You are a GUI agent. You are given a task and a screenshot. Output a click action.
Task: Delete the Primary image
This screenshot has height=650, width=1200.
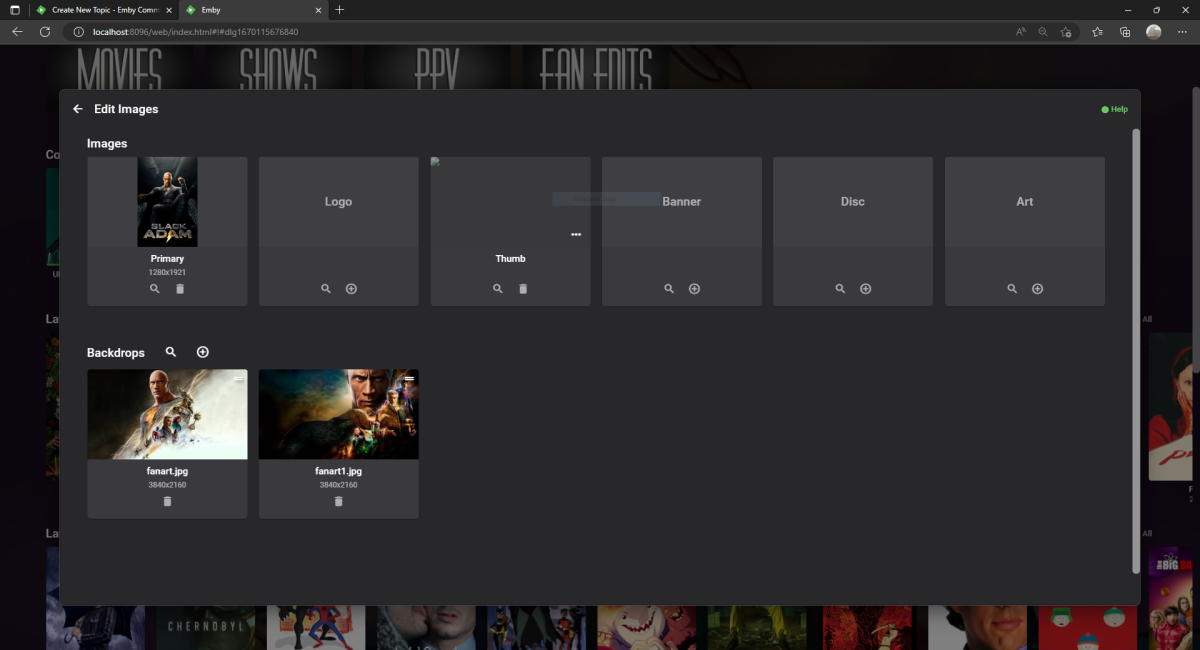180,289
